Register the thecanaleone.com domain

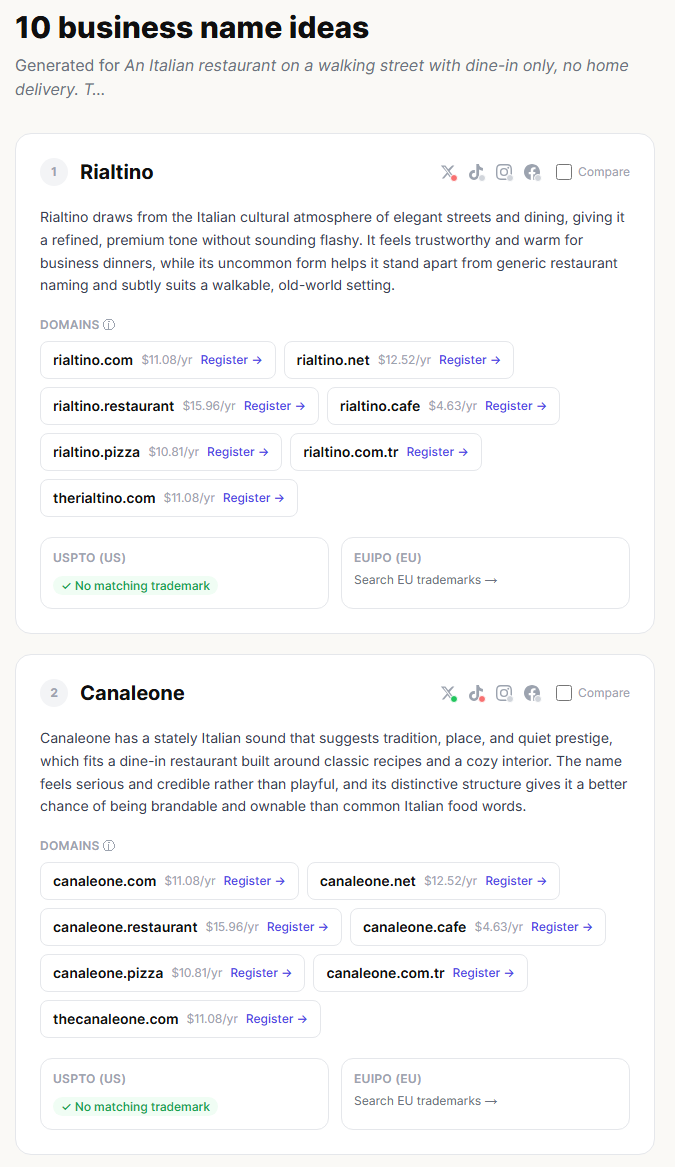pos(276,1019)
